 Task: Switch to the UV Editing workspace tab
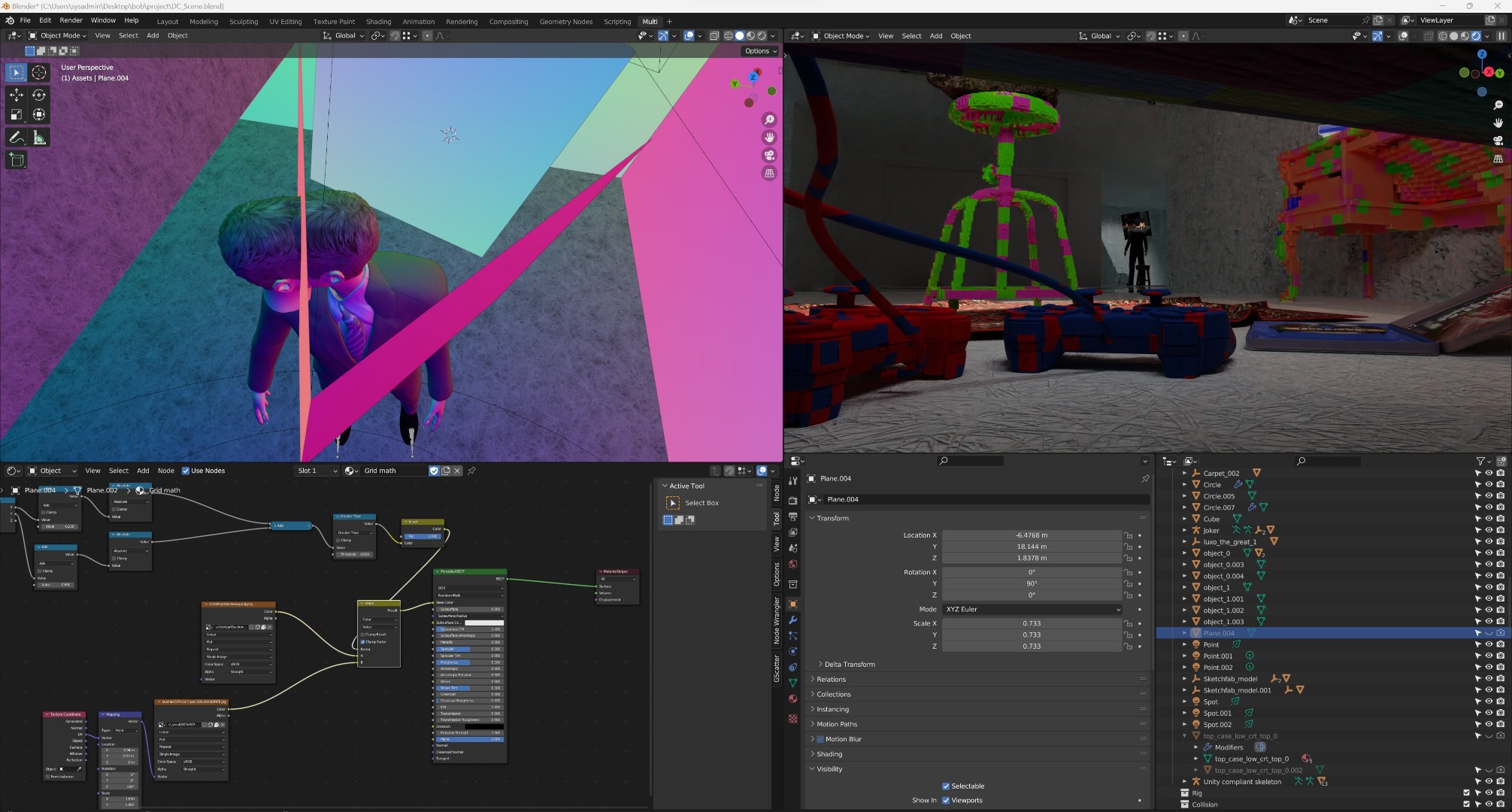tap(286, 22)
